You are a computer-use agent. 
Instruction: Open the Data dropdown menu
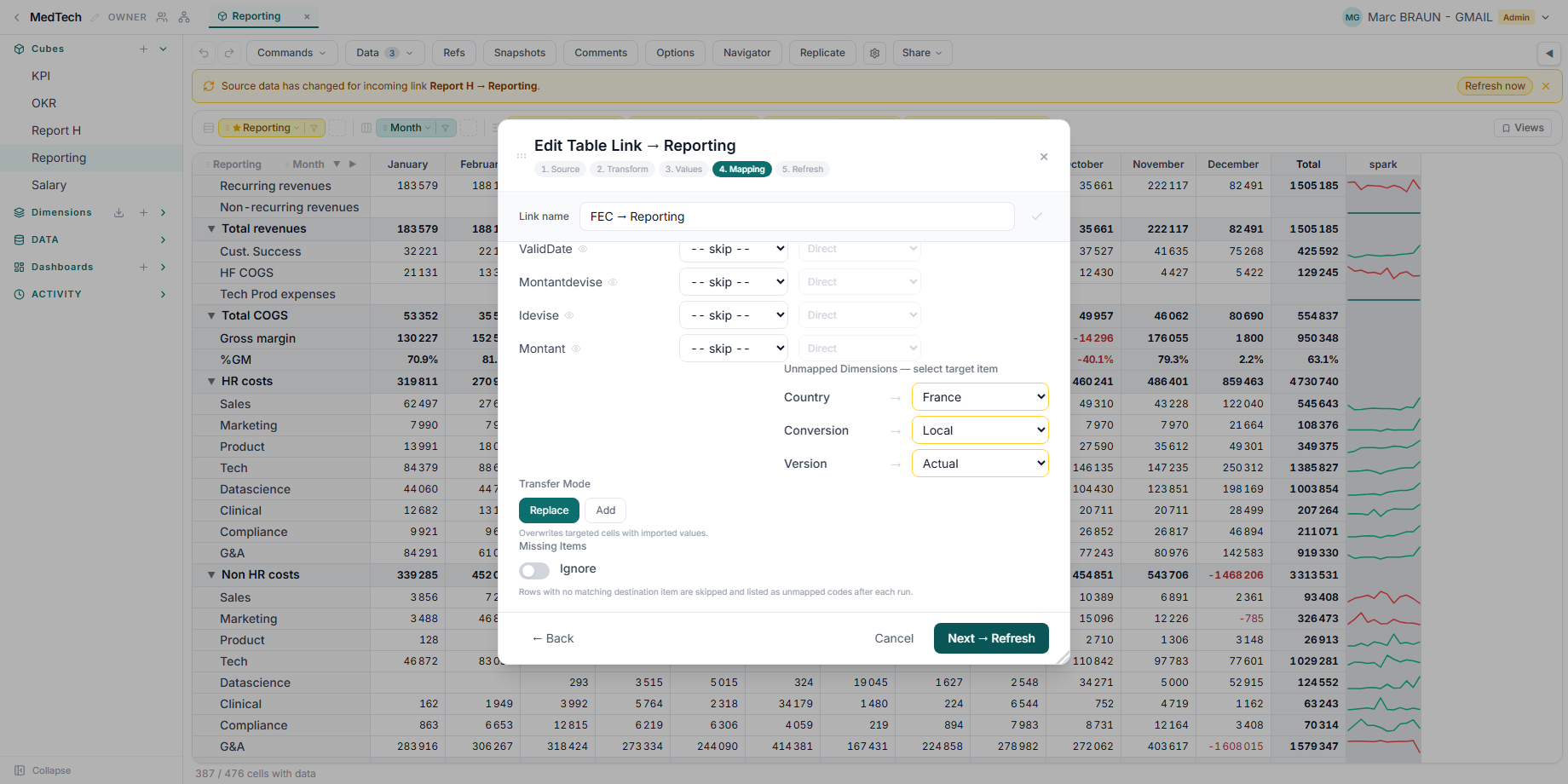click(384, 53)
